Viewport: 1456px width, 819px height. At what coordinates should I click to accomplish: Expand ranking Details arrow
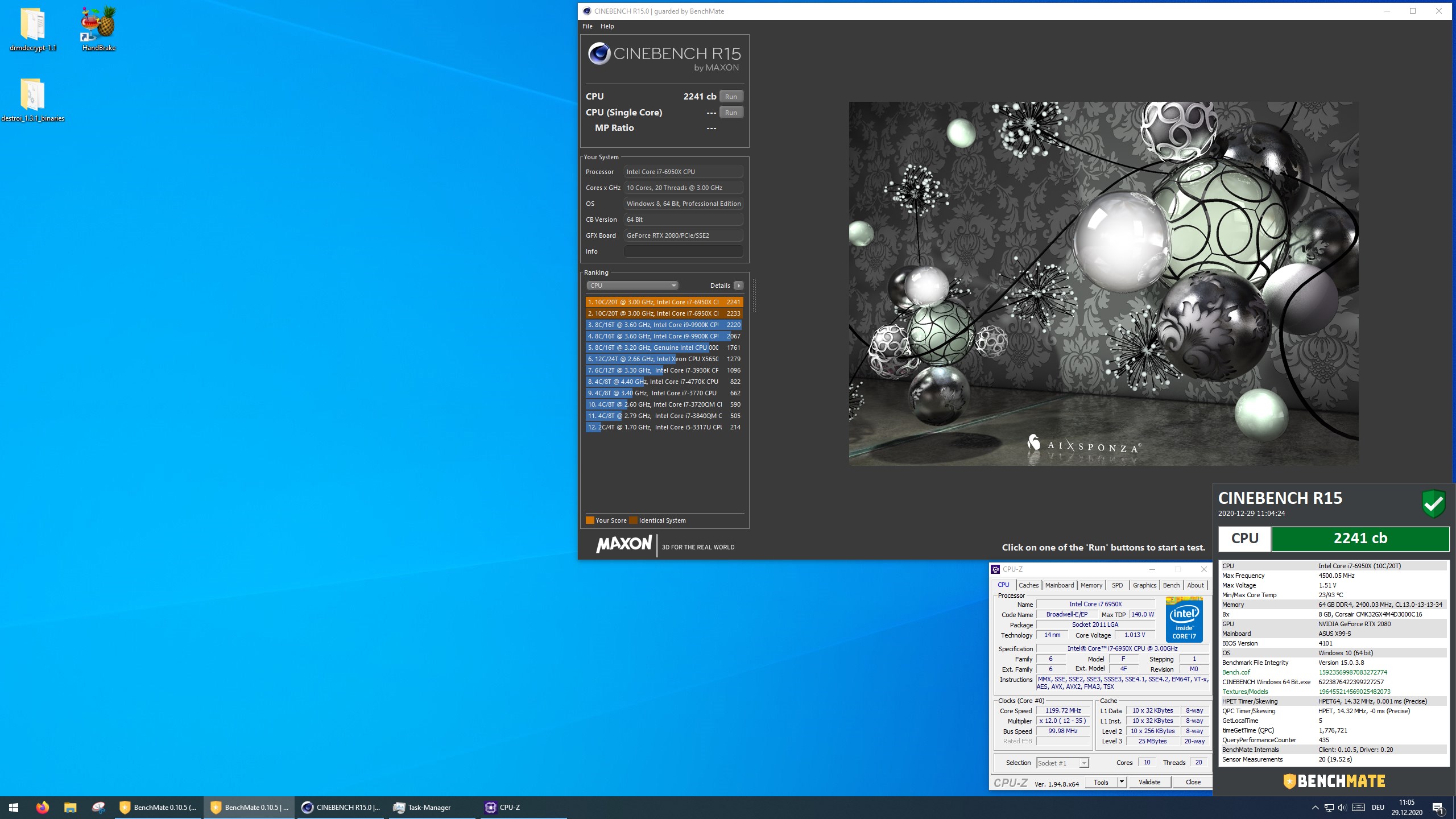coord(738,286)
